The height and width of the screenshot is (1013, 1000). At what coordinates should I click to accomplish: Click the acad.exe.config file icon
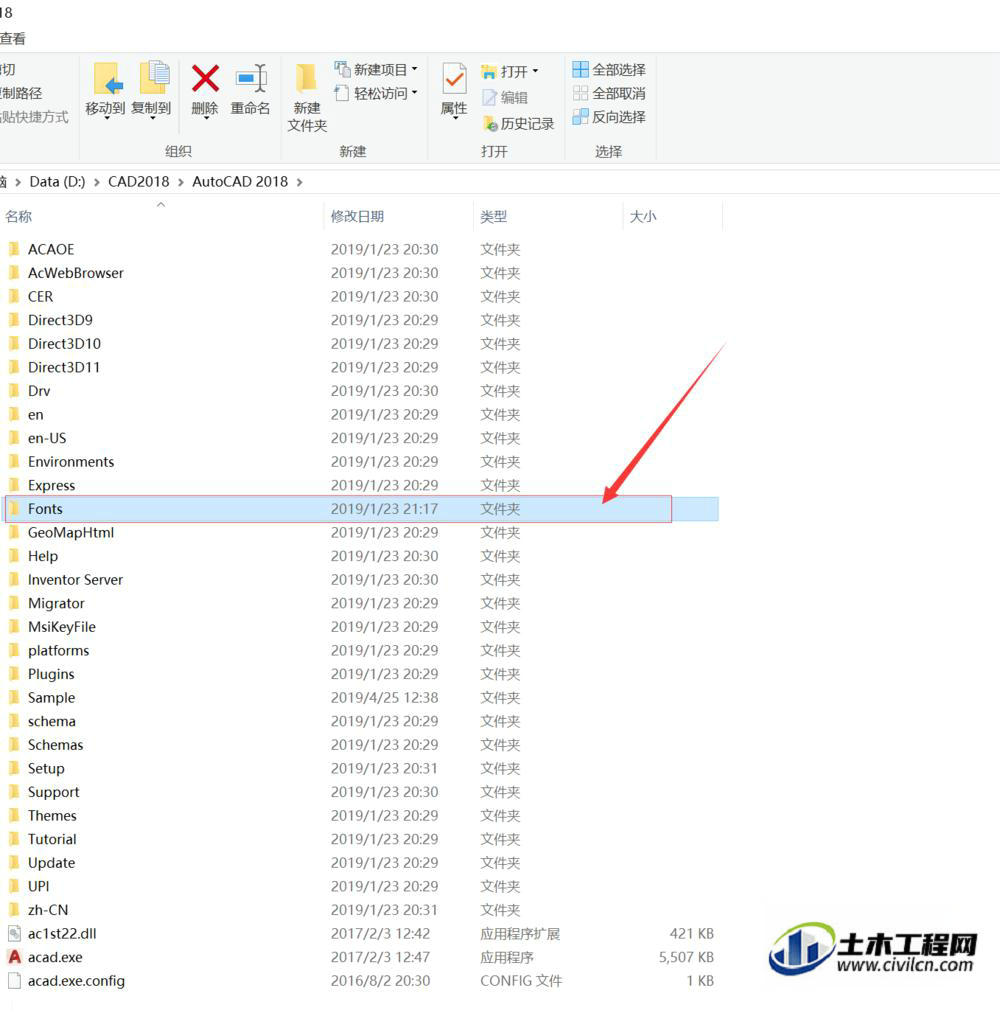(14, 981)
